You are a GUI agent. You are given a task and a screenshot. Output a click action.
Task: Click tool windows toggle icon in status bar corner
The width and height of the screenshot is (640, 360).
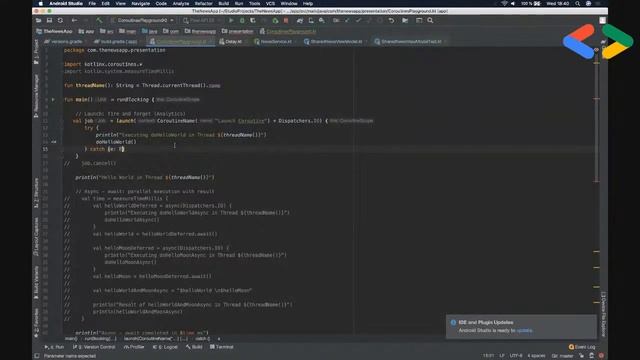tap(37, 356)
